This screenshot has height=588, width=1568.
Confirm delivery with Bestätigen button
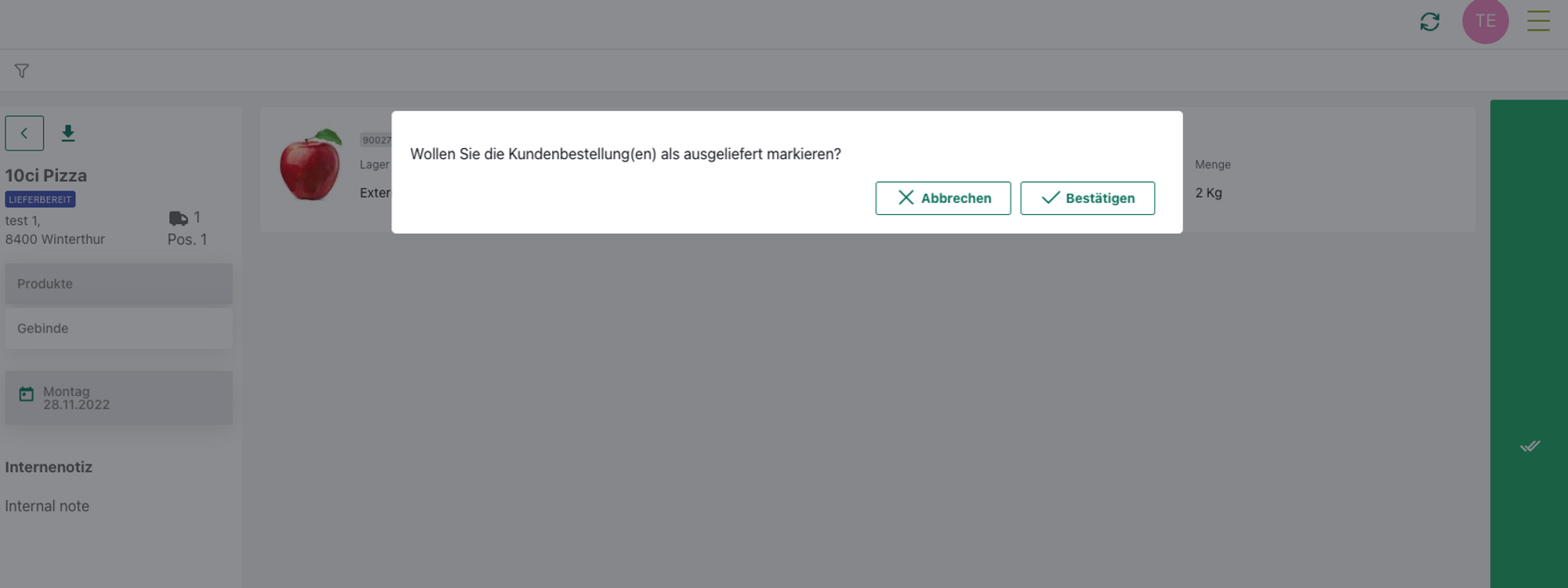[1087, 198]
